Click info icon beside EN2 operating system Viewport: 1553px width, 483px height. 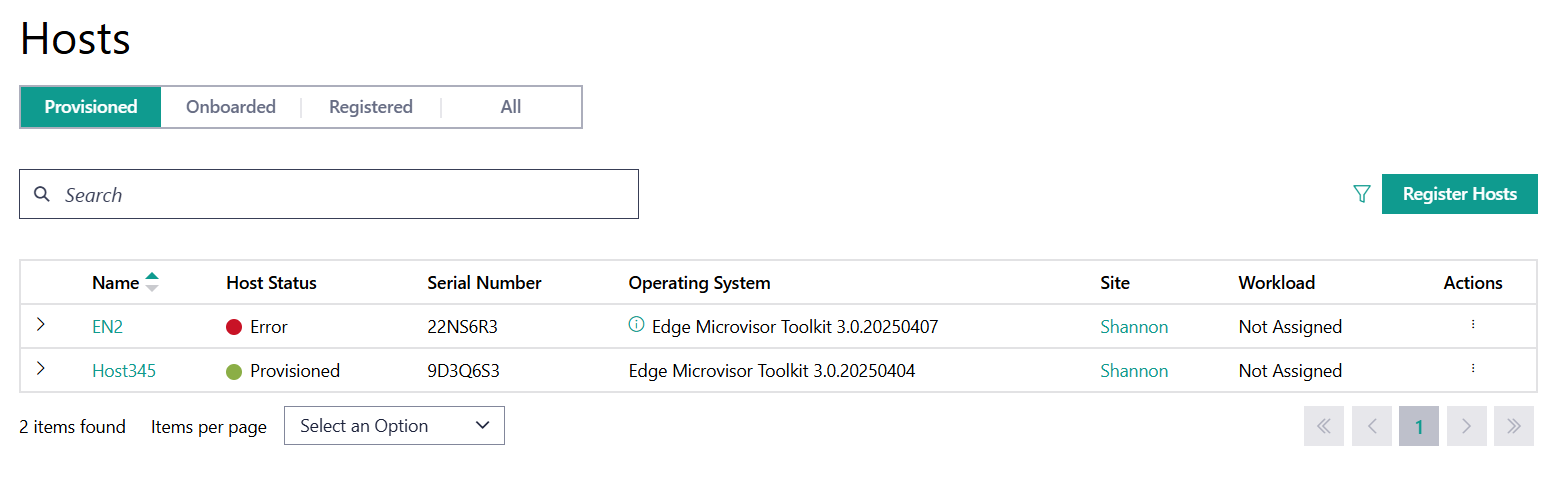pos(636,325)
